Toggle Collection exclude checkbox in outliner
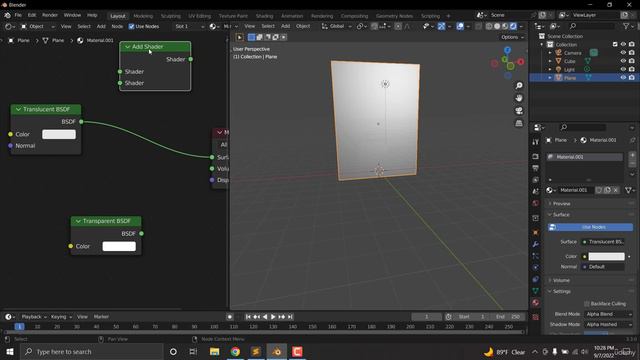Screen dimensions: 640x360 click(615, 44)
